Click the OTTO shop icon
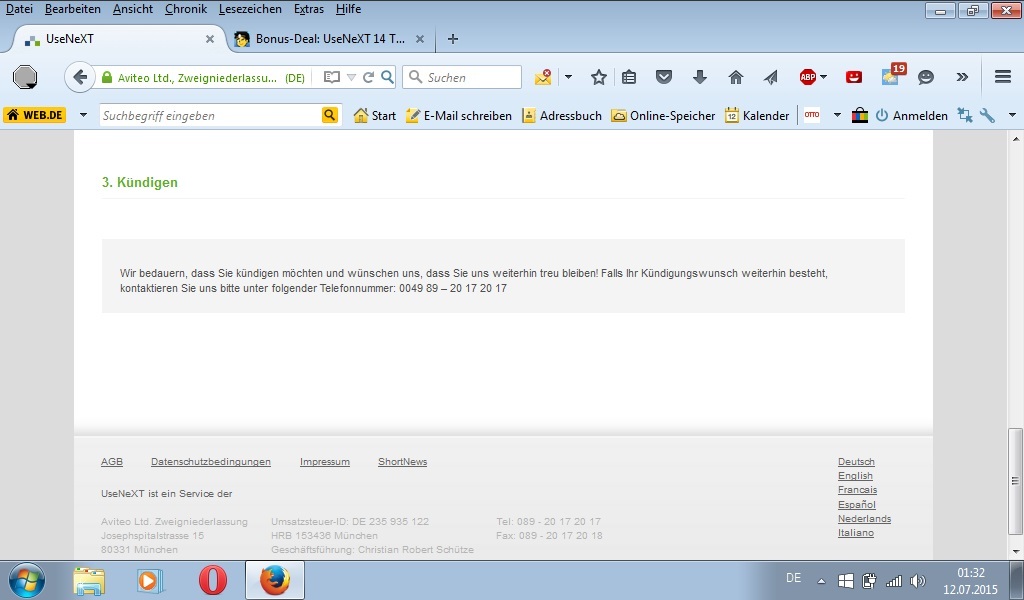This screenshot has width=1024, height=600. tap(812, 115)
